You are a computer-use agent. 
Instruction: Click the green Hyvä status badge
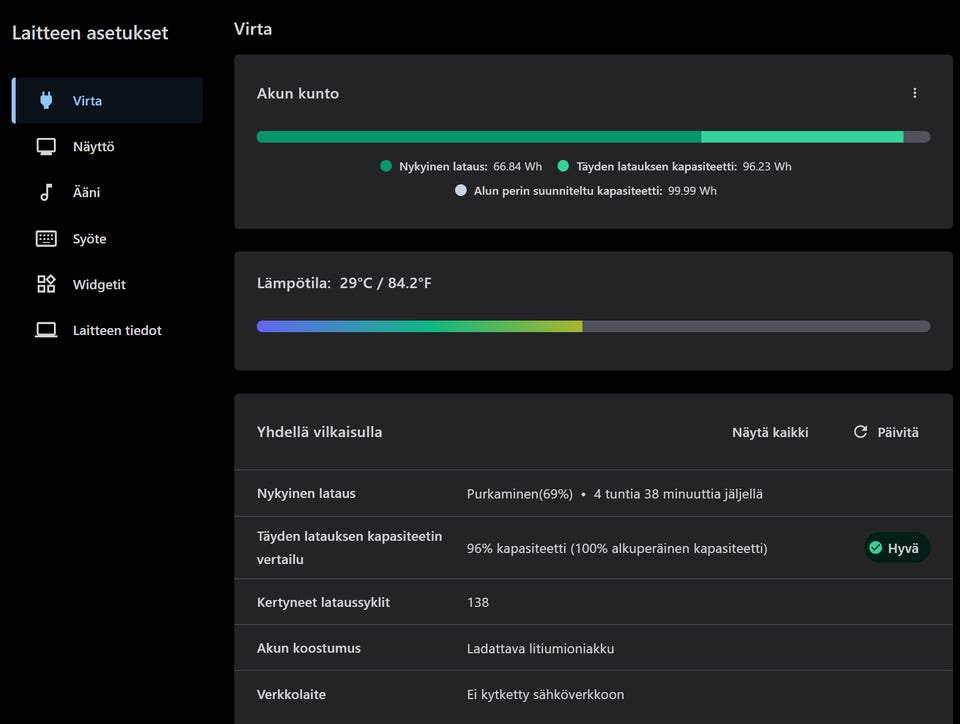[x=896, y=548]
